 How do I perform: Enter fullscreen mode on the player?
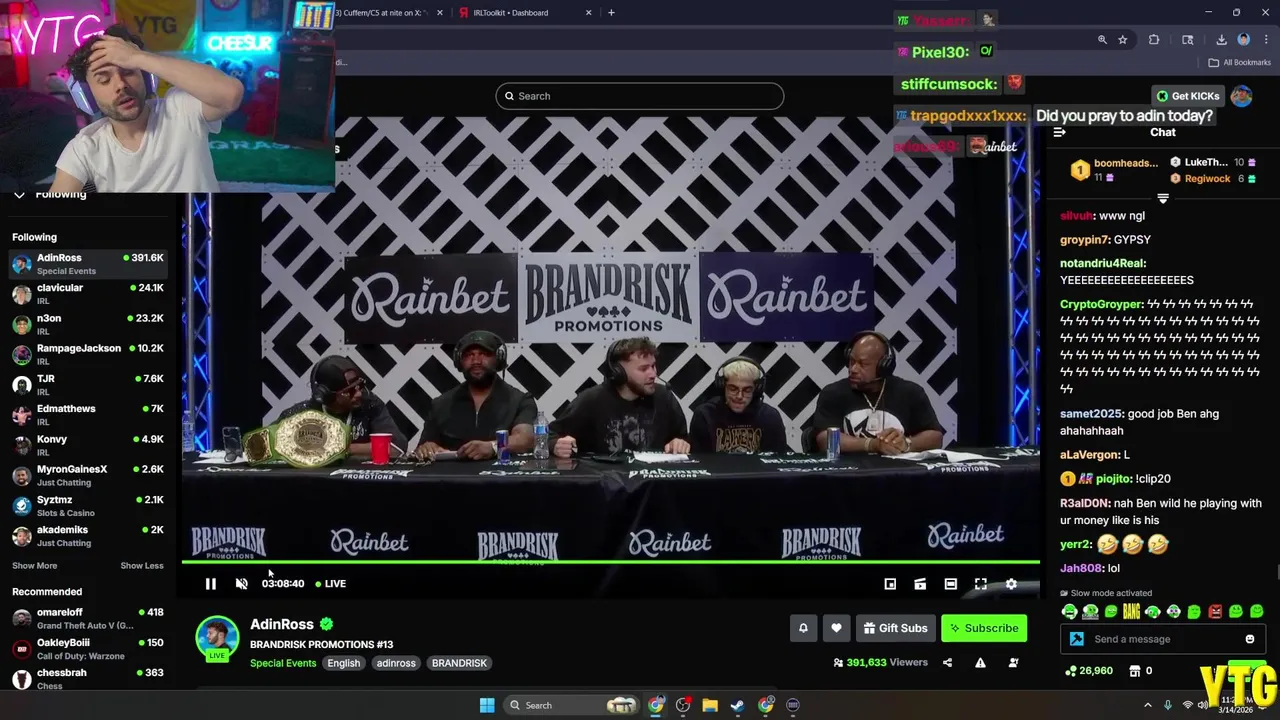981,584
